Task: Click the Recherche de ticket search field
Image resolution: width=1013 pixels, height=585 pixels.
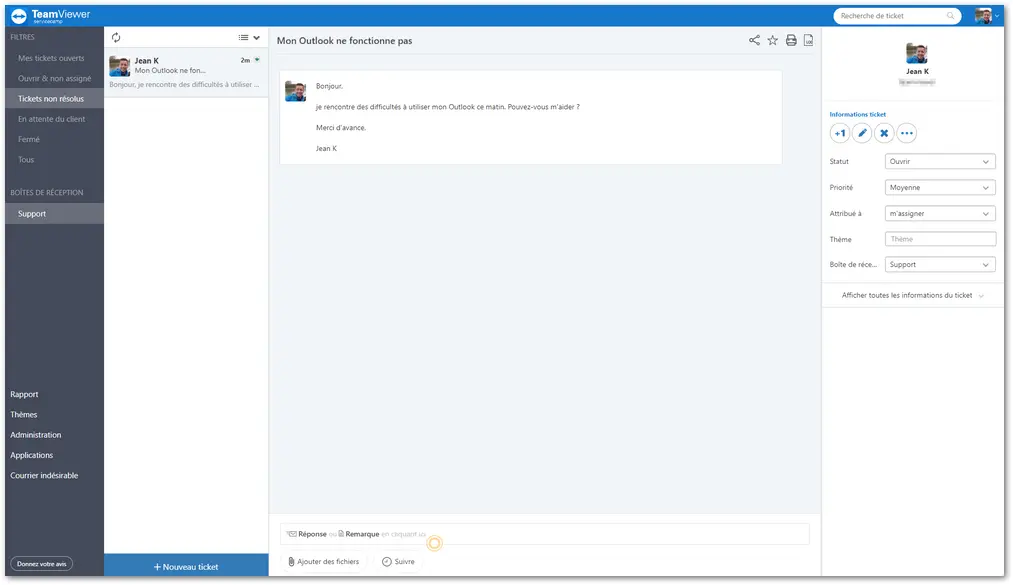Action: click(x=897, y=15)
